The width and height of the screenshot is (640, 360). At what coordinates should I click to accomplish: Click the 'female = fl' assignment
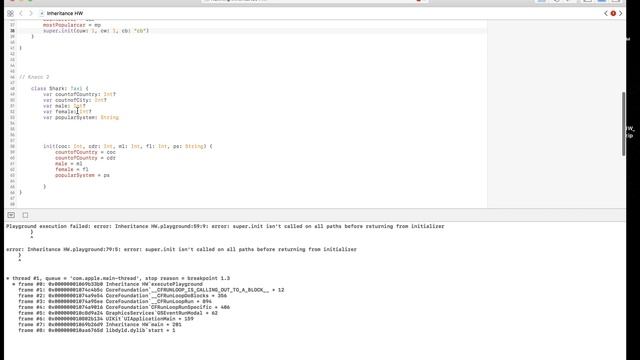click(x=71, y=169)
